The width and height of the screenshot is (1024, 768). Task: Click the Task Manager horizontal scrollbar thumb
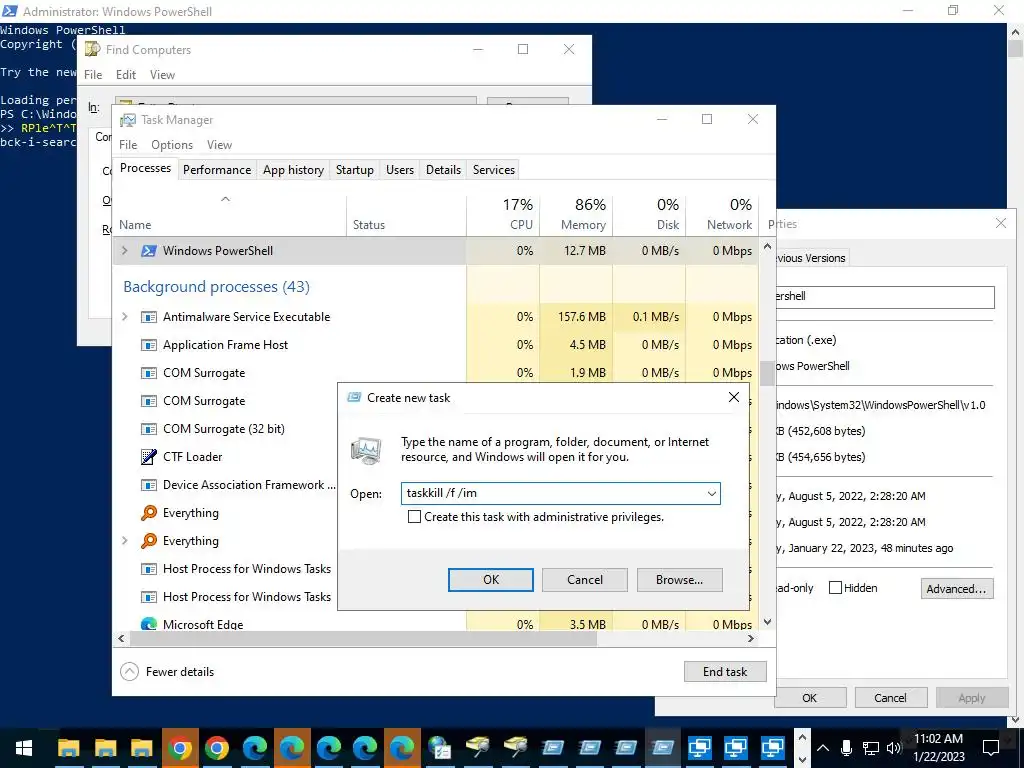click(x=363, y=639)
